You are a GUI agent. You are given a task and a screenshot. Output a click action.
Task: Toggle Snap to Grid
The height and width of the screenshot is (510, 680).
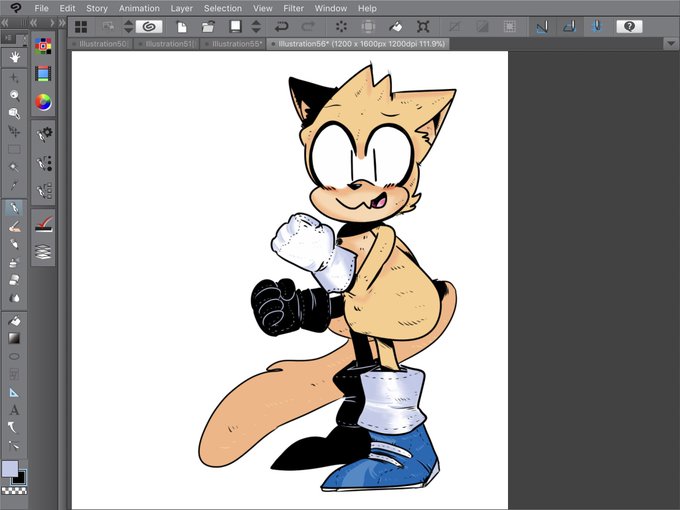click(597, 27)
